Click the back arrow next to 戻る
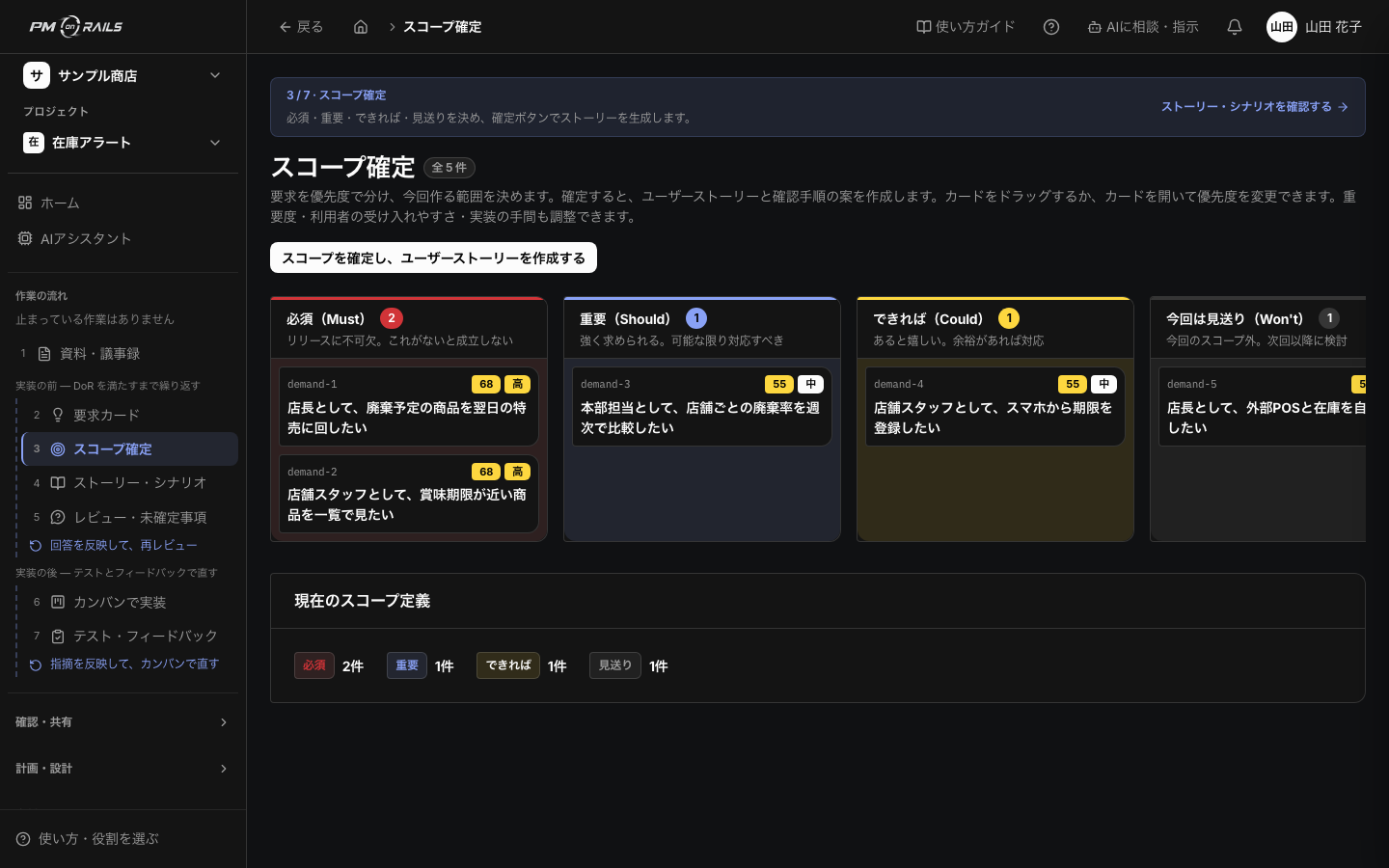 pyautogui.click(x=285, y=27)
